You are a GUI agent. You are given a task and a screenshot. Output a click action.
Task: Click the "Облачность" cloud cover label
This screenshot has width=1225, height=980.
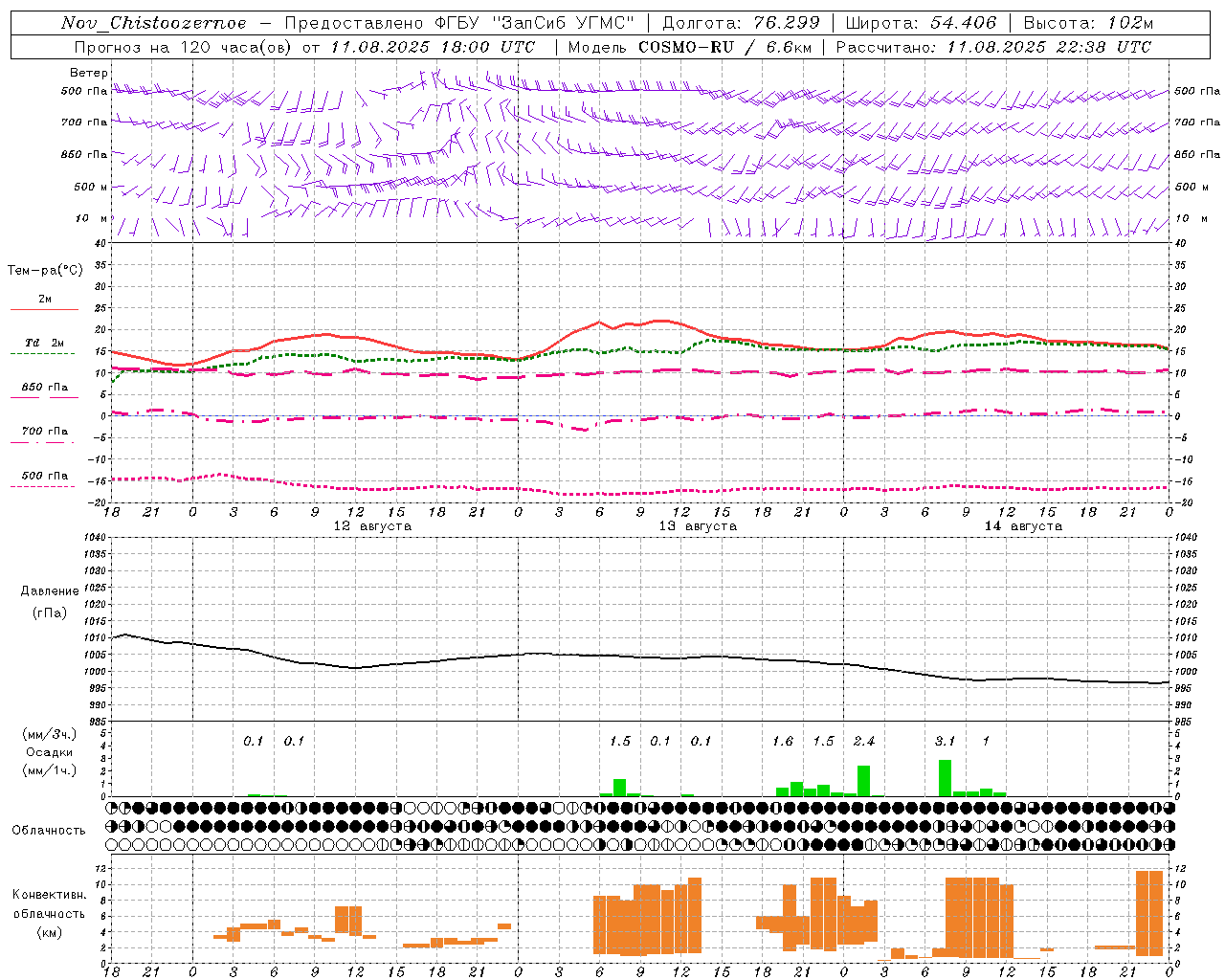pyautogui.click(x=49, y=830)
